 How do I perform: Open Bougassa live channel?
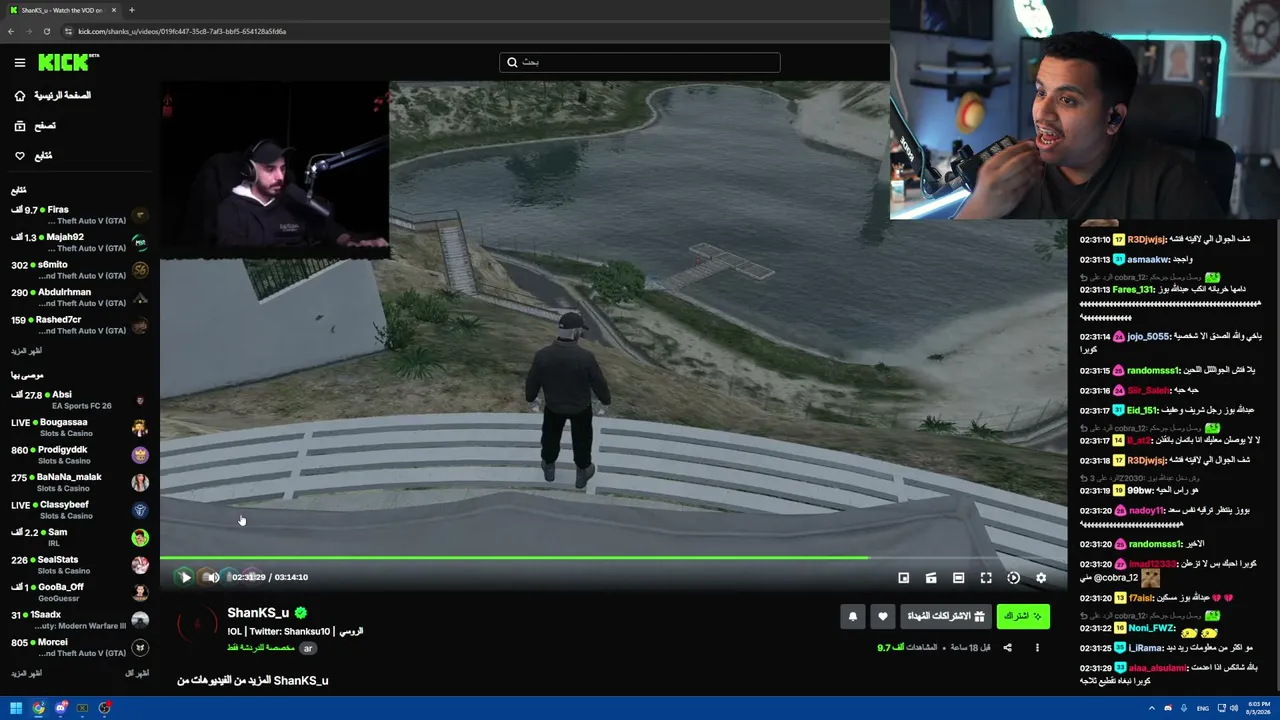click(80, 427)
